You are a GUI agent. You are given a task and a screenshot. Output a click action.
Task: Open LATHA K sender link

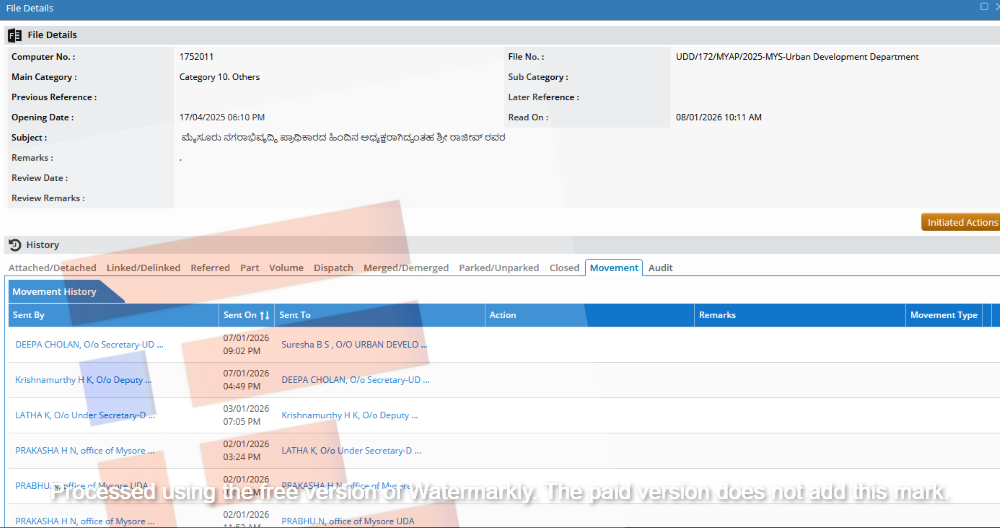click(85, 415)
